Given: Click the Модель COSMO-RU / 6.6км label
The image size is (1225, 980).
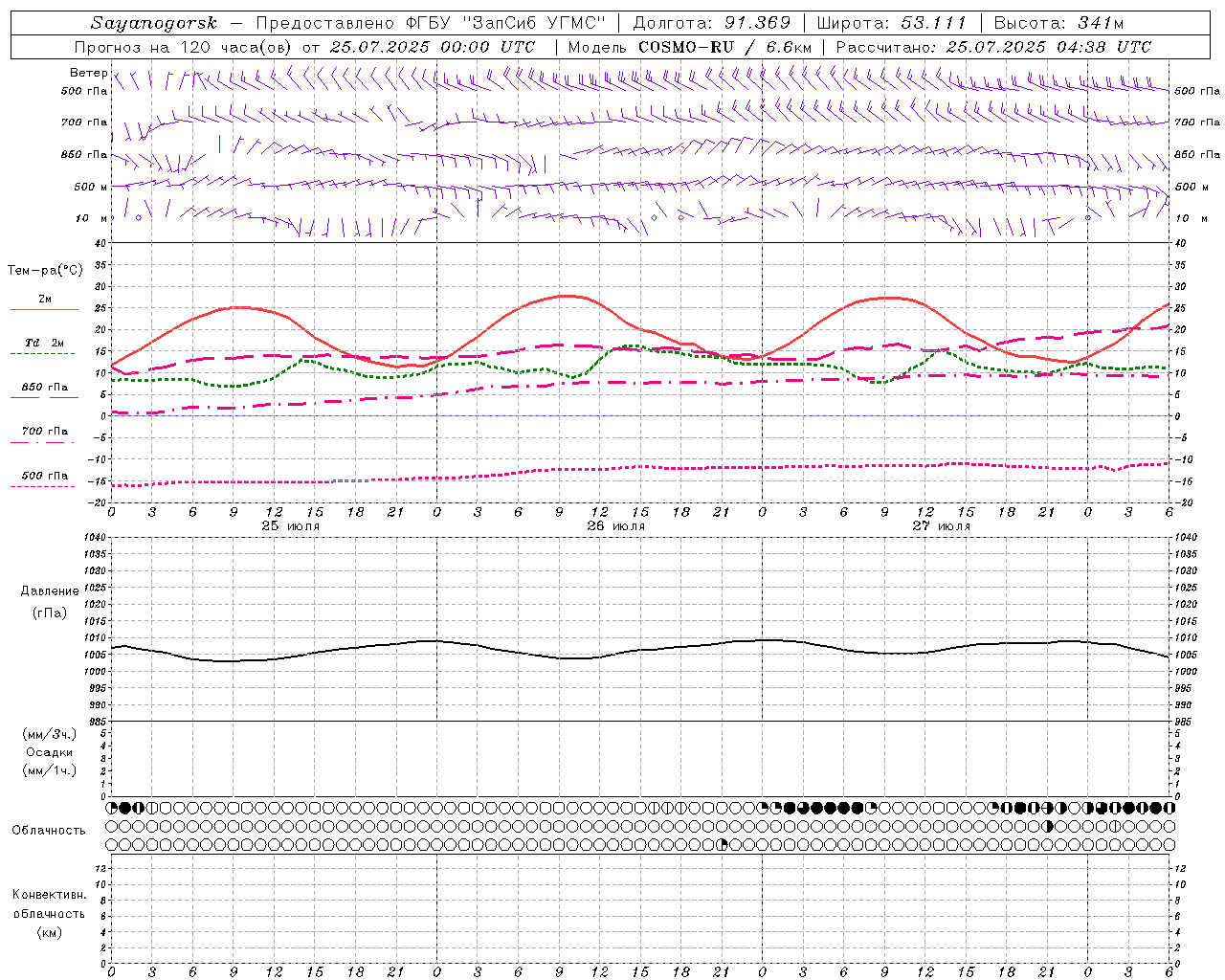Looking at the screenshot, I should click(x=689, y=47).
